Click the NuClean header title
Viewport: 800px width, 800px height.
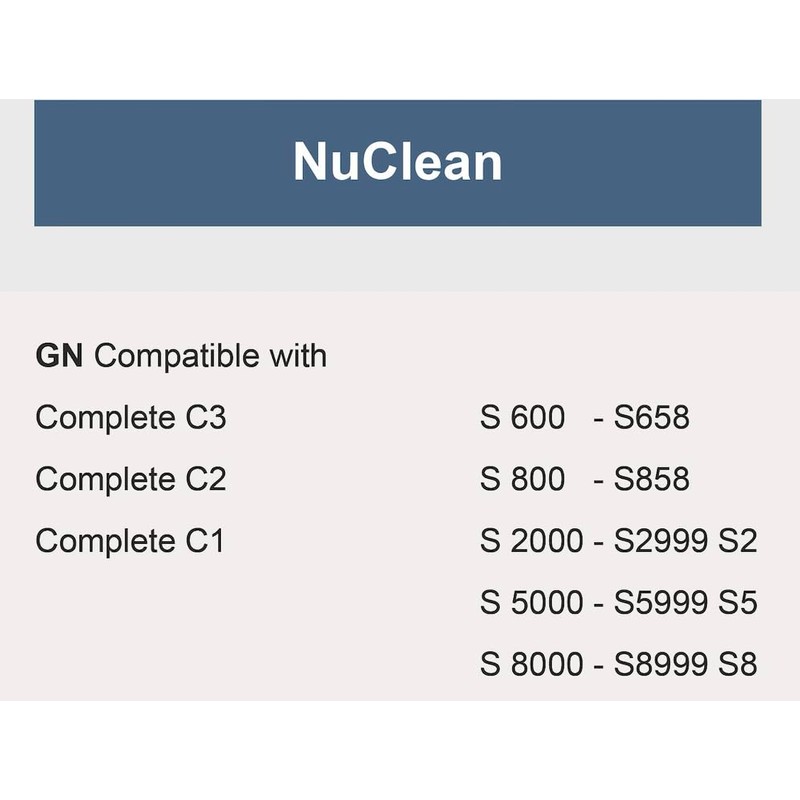(397, 162)
